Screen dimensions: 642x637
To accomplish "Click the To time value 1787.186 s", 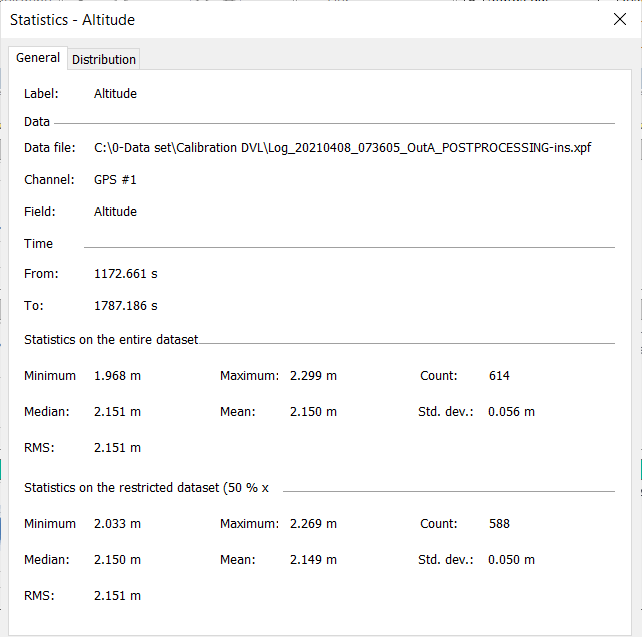I will click(x=125, y=306).
